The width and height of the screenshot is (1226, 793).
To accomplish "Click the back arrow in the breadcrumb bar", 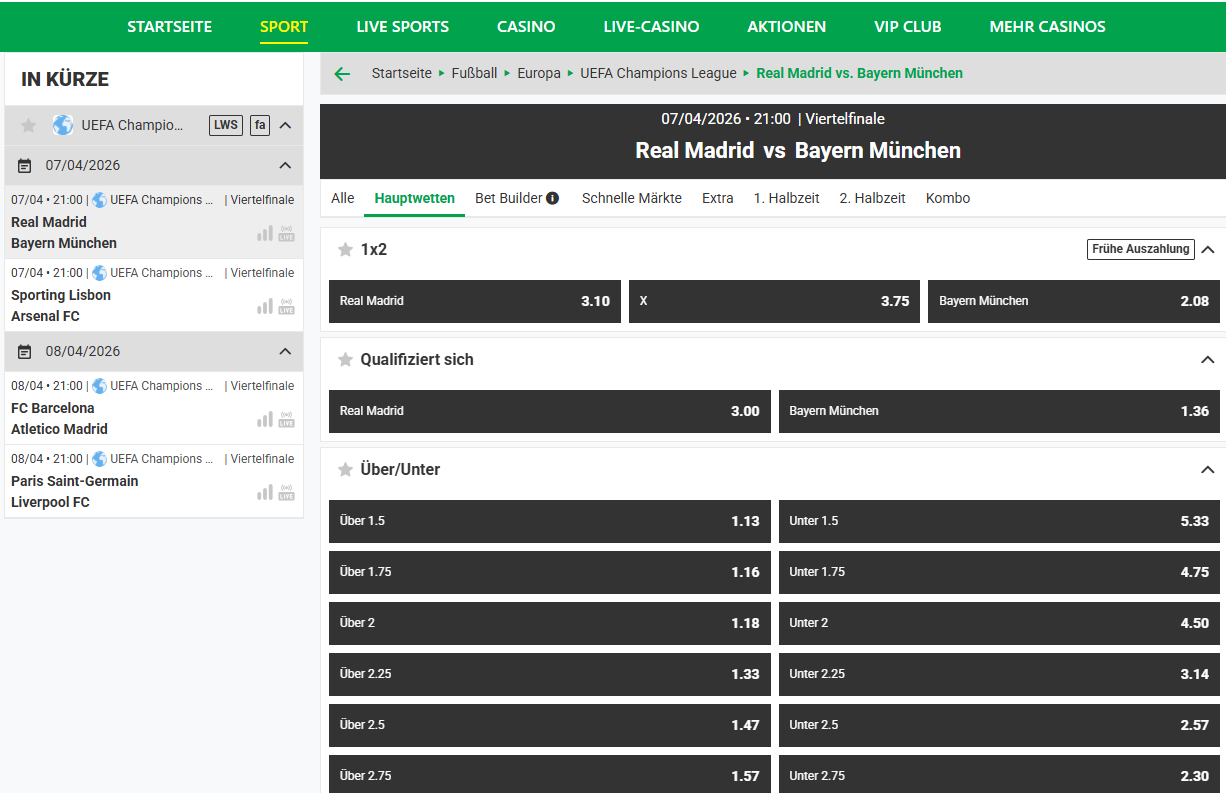I will [x=342, y=74].
